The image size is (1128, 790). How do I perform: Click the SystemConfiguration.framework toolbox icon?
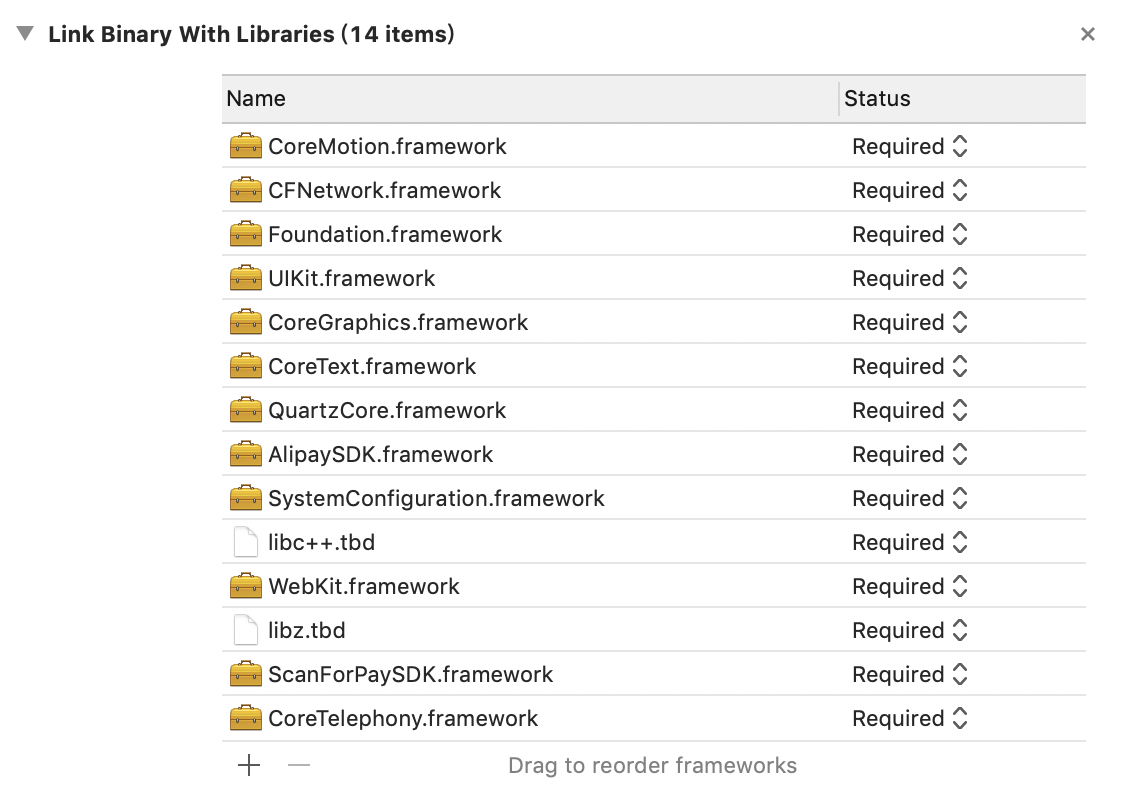pyautogui.click(x=245, y=498)
